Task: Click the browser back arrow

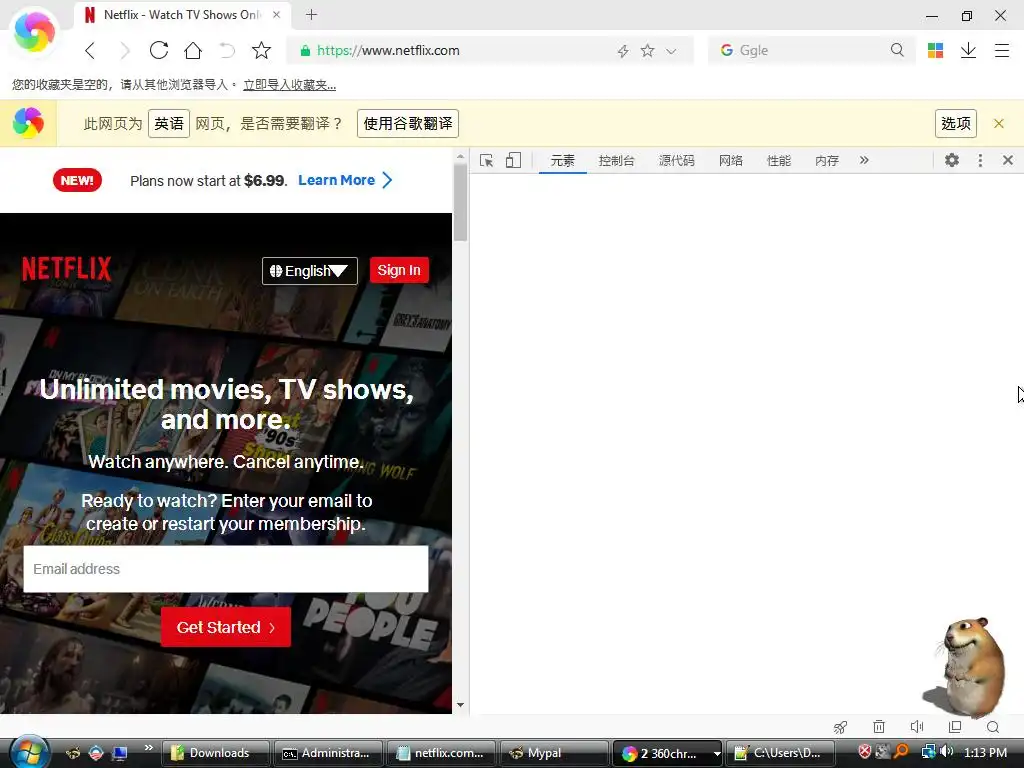Action: [x=90, y=50]
